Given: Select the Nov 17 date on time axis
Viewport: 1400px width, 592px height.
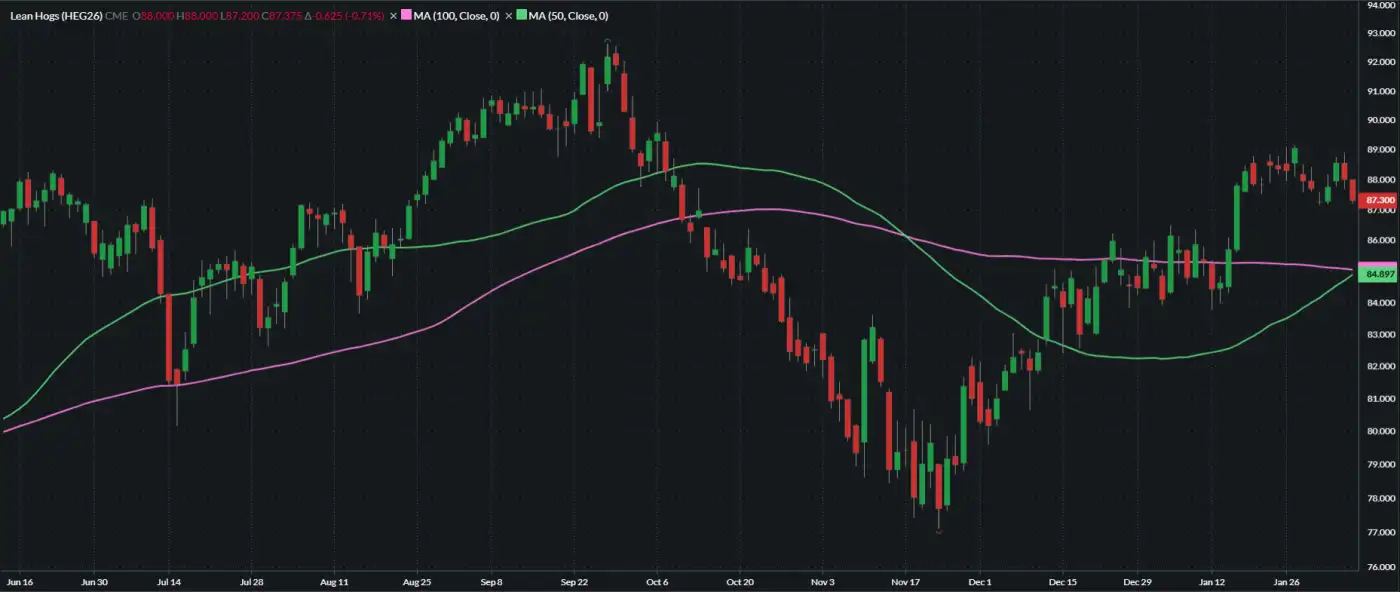Looking at the screenshot, I should pos(905,581).
